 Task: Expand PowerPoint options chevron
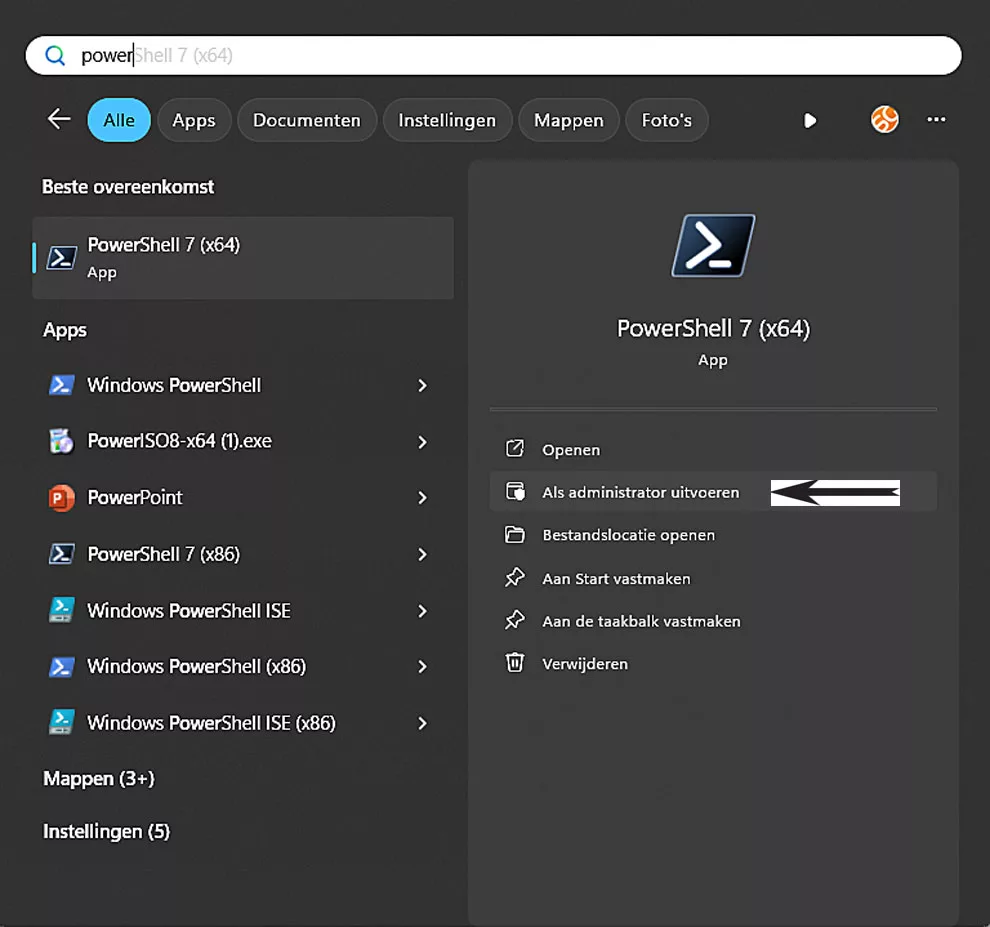423,498
